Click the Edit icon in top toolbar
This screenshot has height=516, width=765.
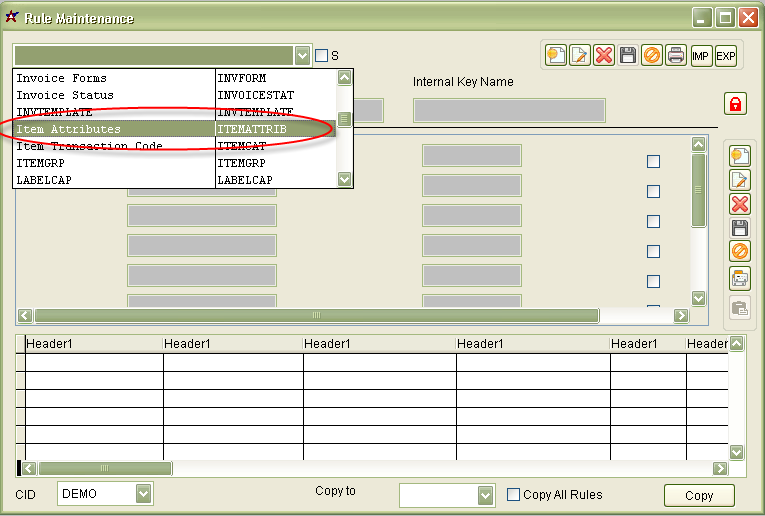click(x=580, y=56)
